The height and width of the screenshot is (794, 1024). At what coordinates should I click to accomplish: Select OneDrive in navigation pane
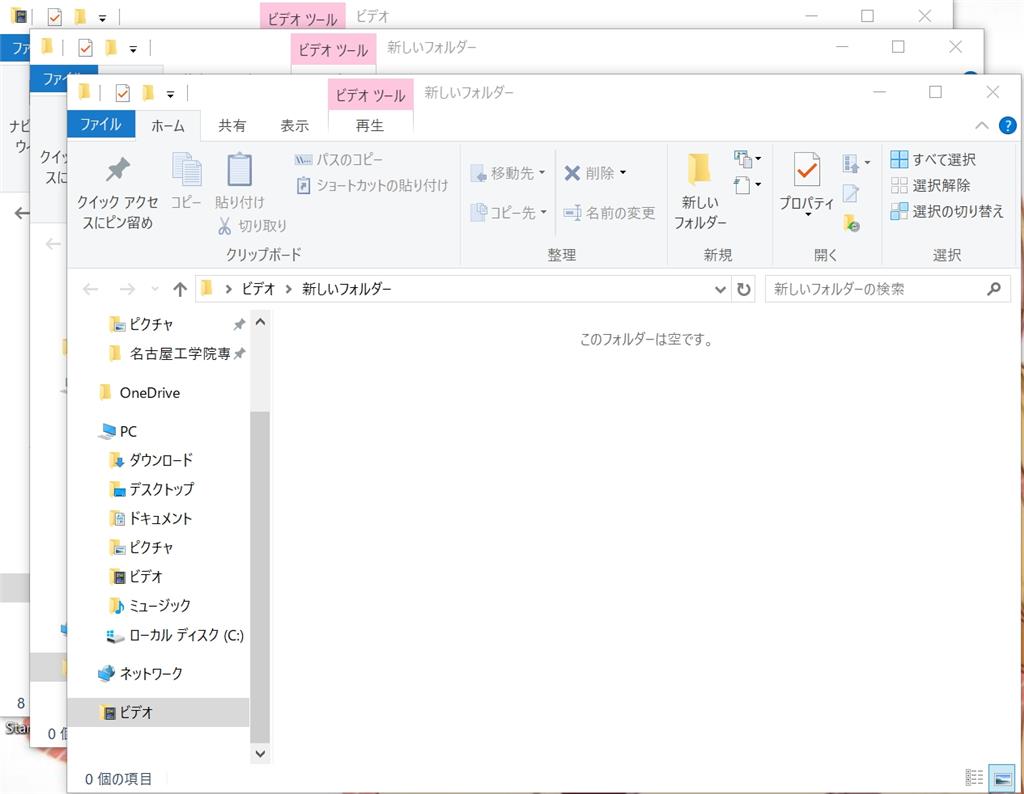click(x=140, y=392)
